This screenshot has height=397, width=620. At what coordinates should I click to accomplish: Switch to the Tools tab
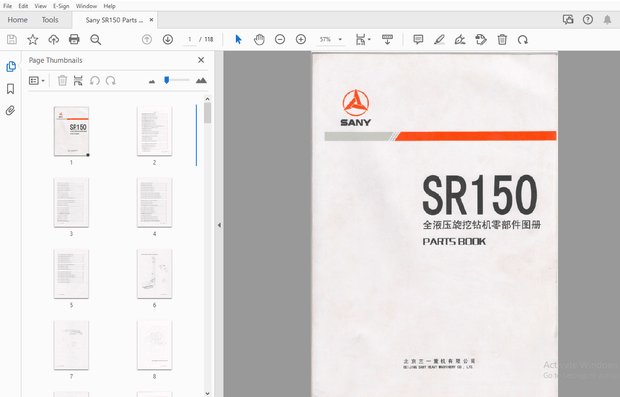pos(50,20)
